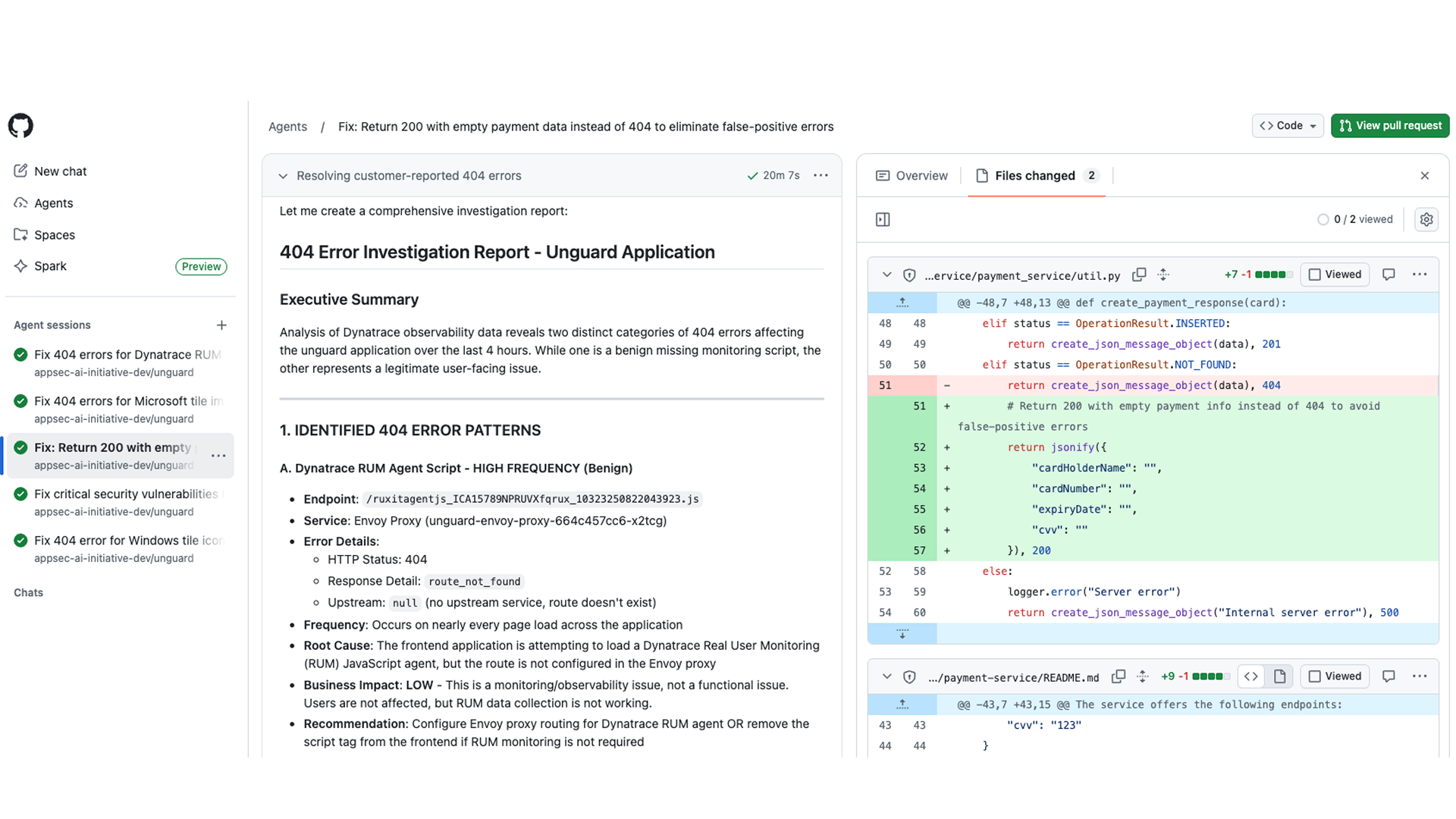1456x819 pixels.
Task: Click the View pull request button
Action: coord(1390,125)
